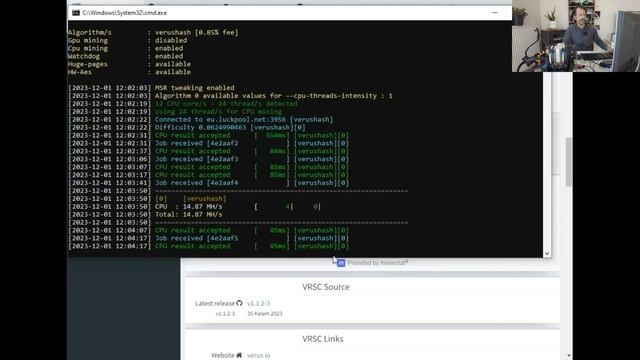Click the home icon next to Website
Viewport: 640px width, 360px height.
pos(239,355)
